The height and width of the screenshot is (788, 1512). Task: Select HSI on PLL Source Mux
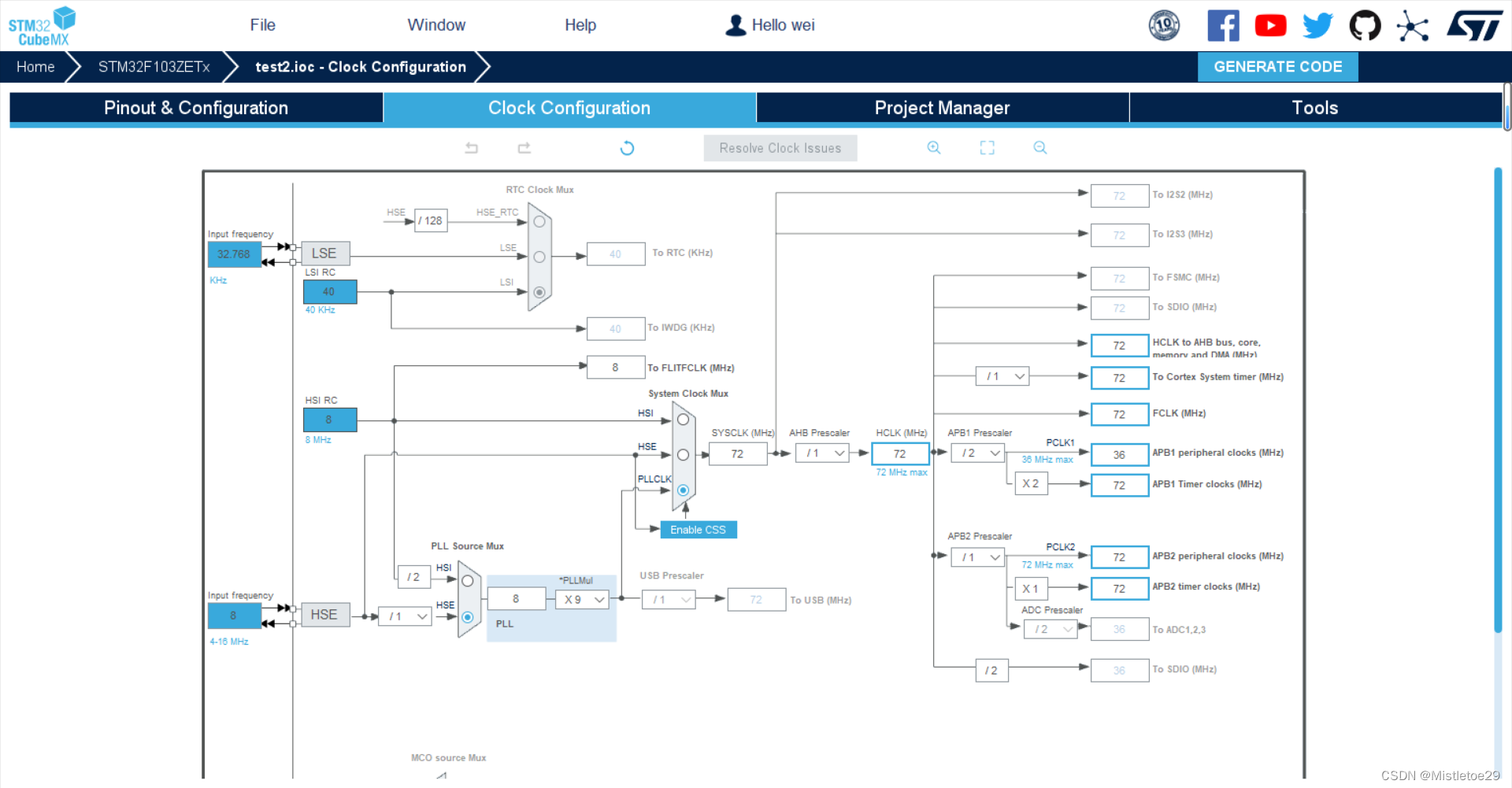point(467,581)
